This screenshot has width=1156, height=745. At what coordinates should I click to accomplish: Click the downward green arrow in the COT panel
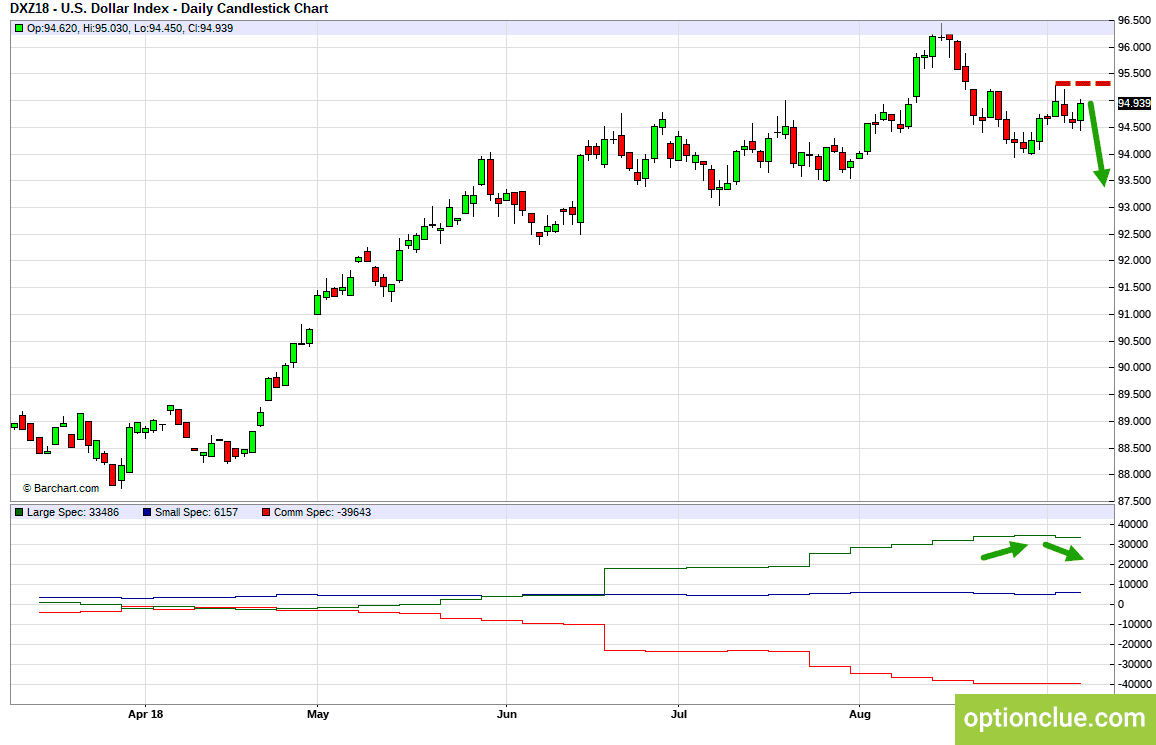click(1064, 551)
